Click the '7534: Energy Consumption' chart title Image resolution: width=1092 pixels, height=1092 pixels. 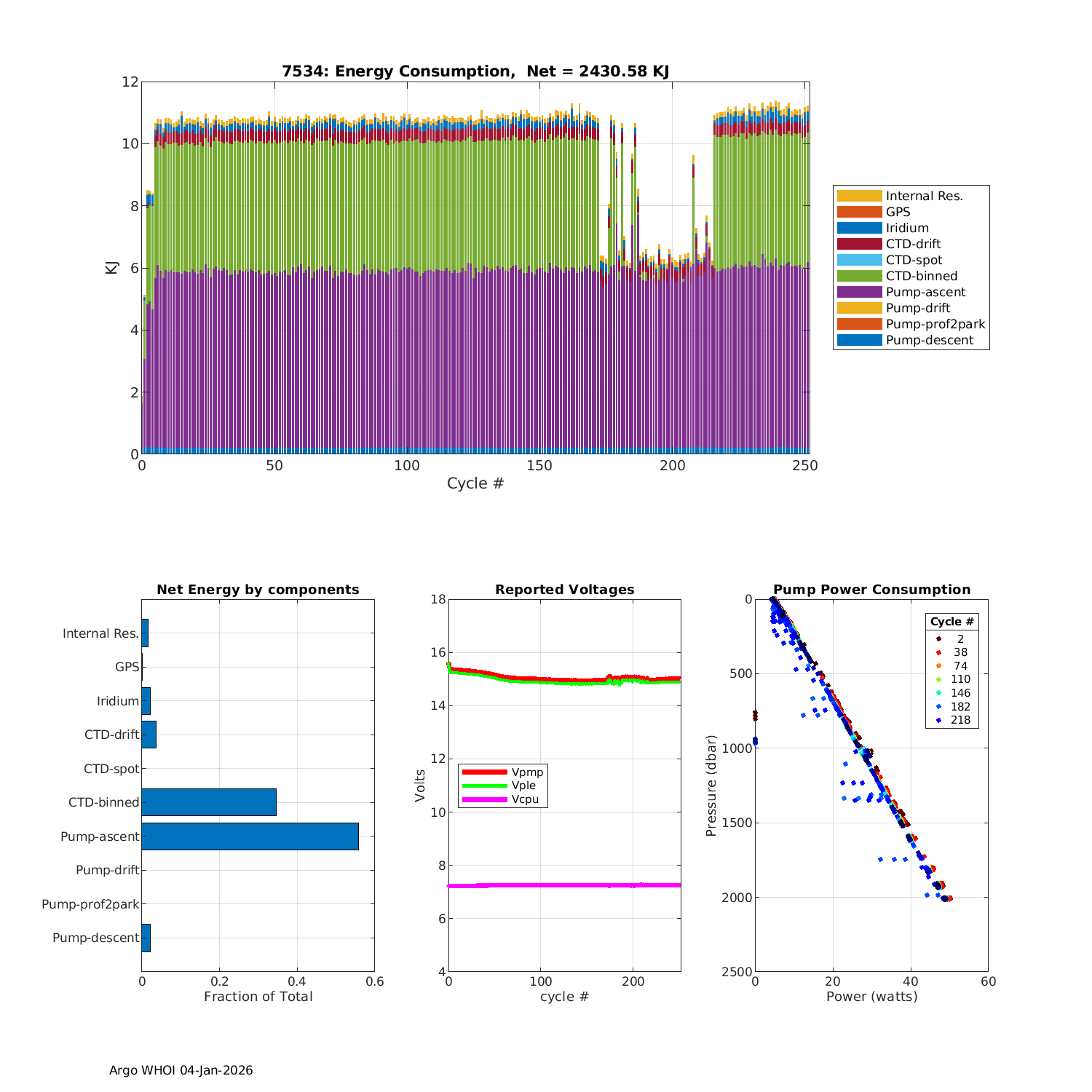[475, 71]
